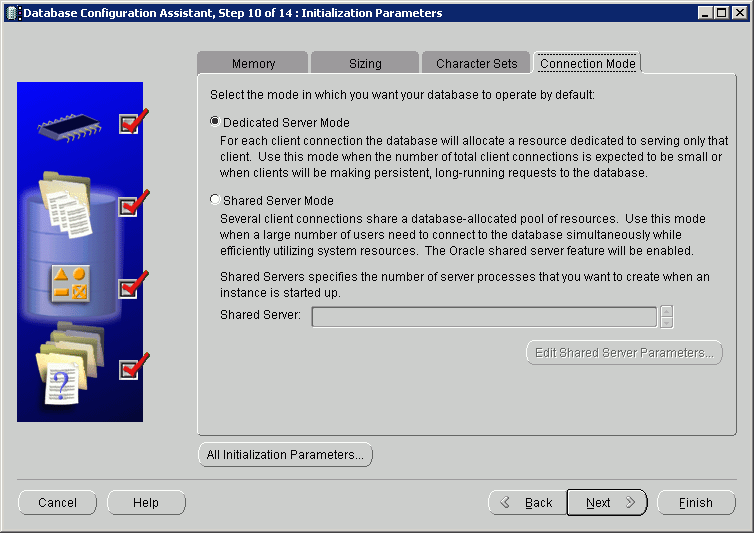Open Edit Shared Server Parameters dialog

coord(624,353)
